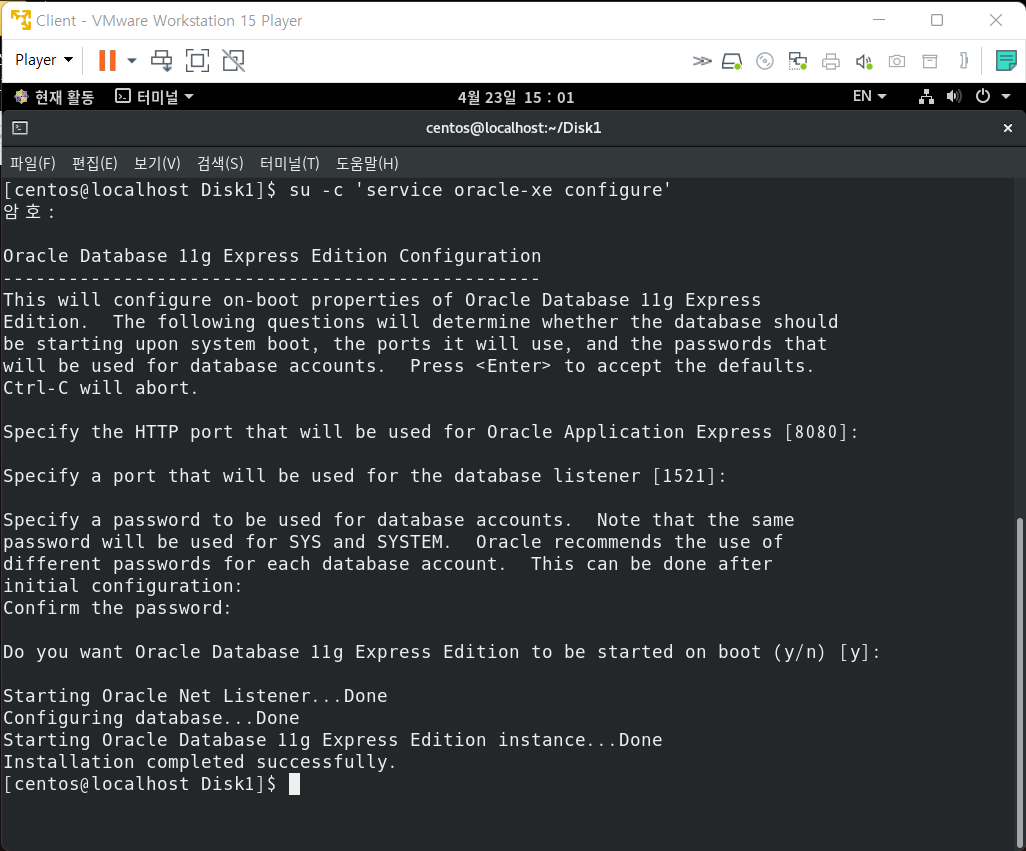Viewport: 1026px width, 851px height.
Task: Enter full screen mode
Action: pos(198,61)
